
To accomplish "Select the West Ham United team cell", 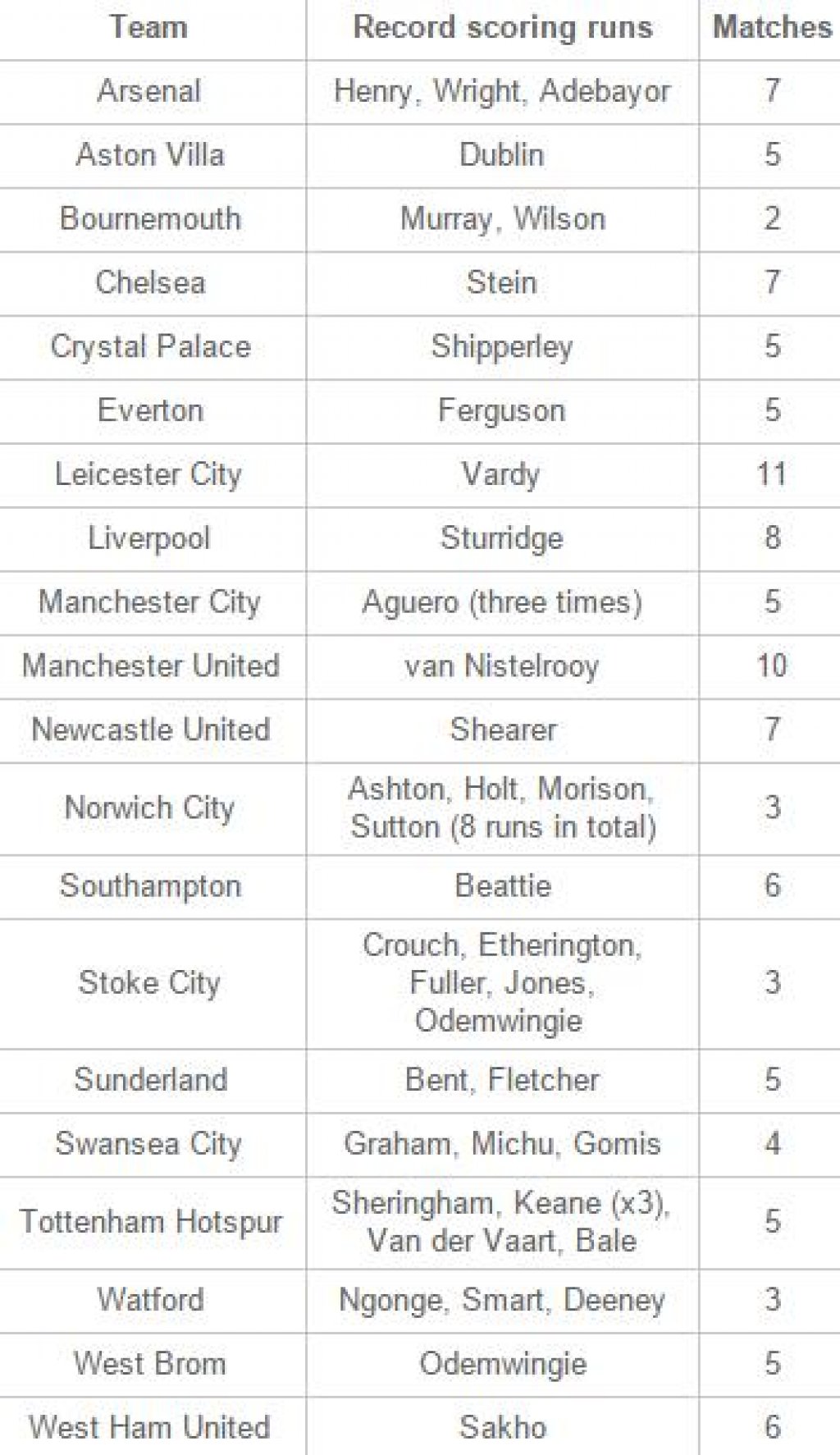I will point(149,1427).
